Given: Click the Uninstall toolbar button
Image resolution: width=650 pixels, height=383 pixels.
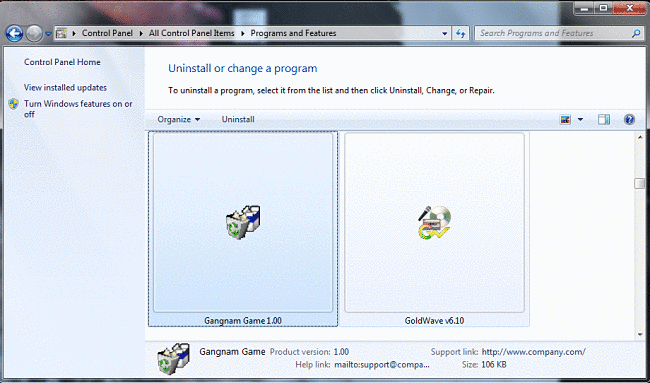Looking at the screenshot, I should click(238, 119).
